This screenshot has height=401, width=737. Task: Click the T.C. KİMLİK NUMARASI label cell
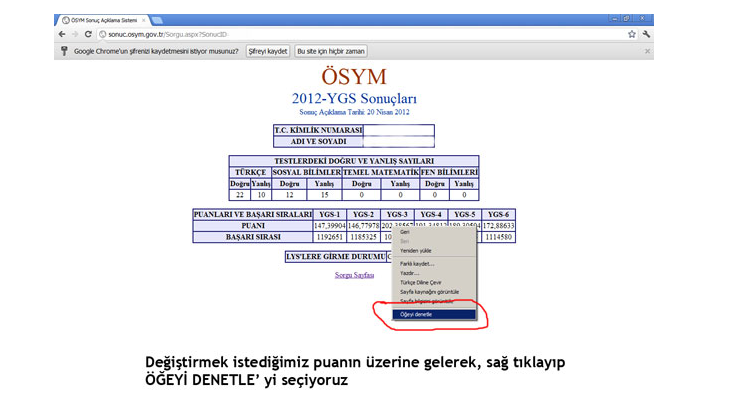[319, 130]
